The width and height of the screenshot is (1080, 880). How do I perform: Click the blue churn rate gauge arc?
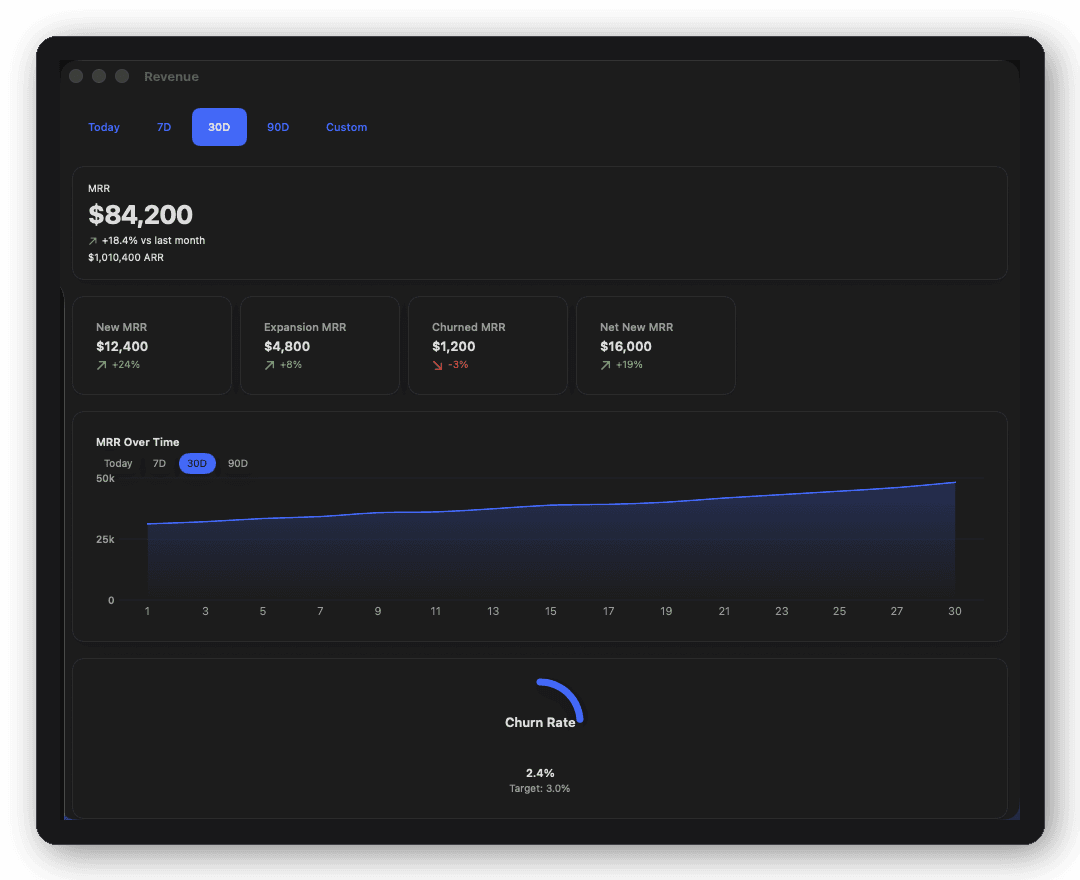tap(570, 694)
